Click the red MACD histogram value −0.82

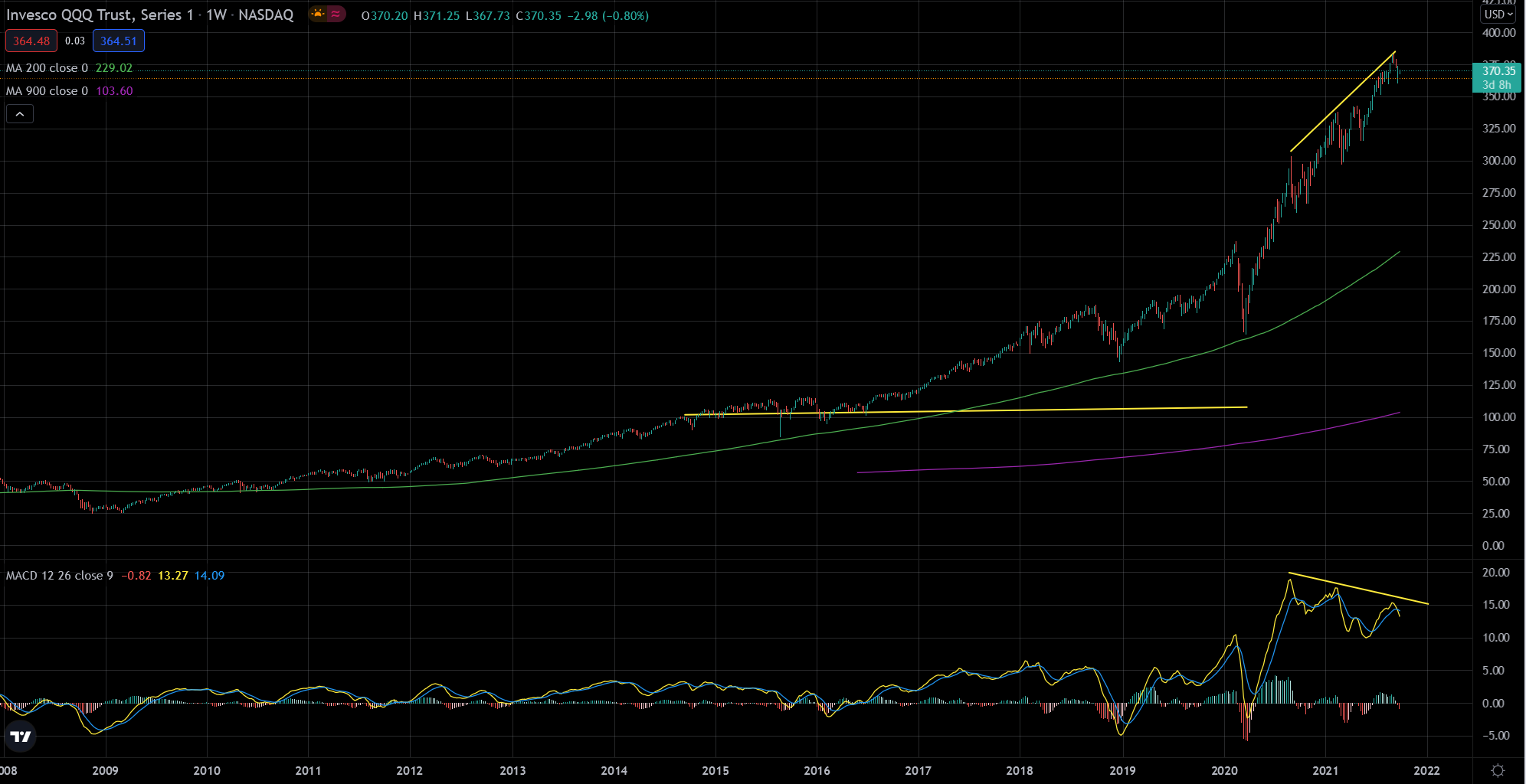(136, 576)
